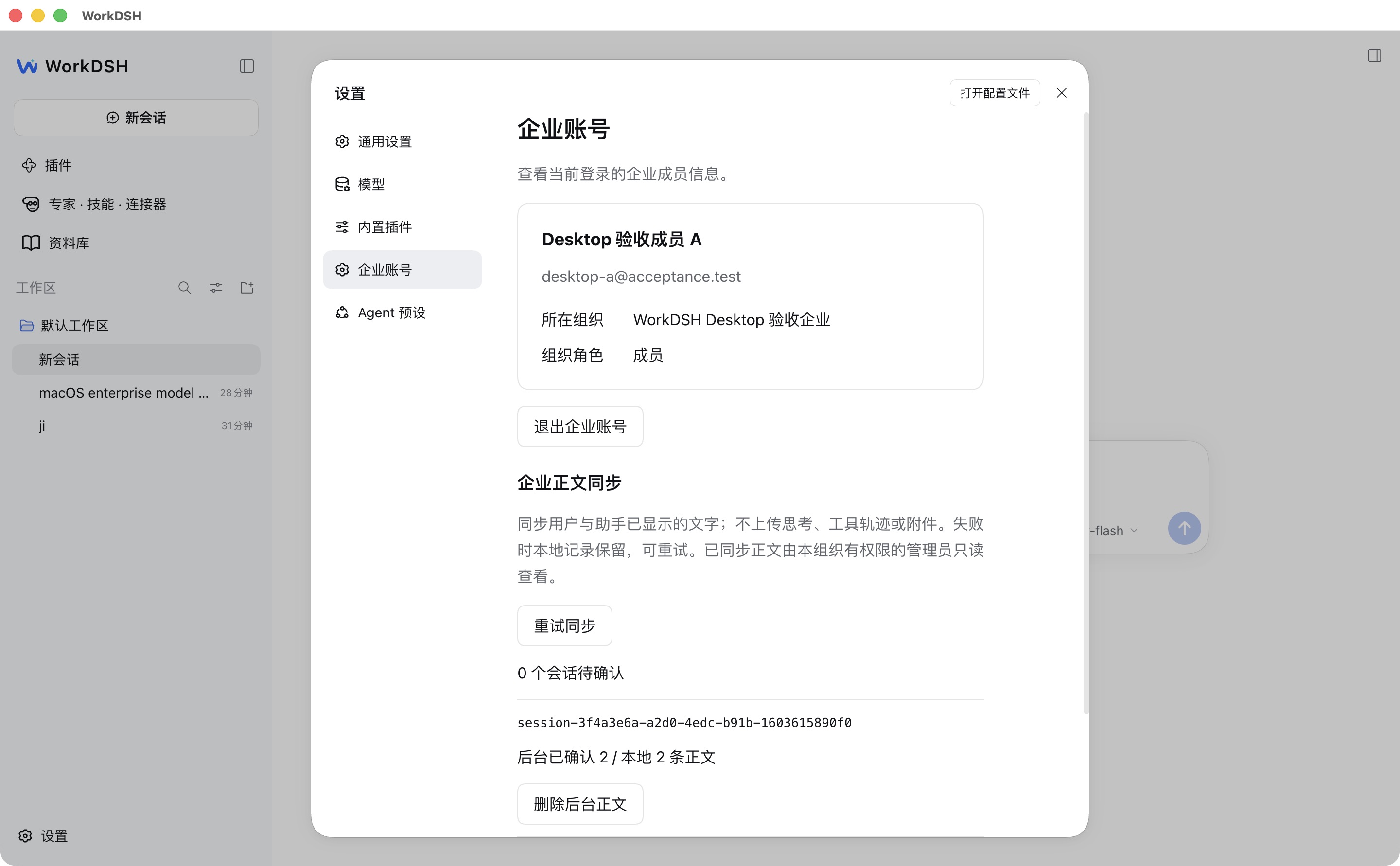Click session-3f4a3e6a ID text
This screenshot has width=1400, height=866.
coord(684,723)
